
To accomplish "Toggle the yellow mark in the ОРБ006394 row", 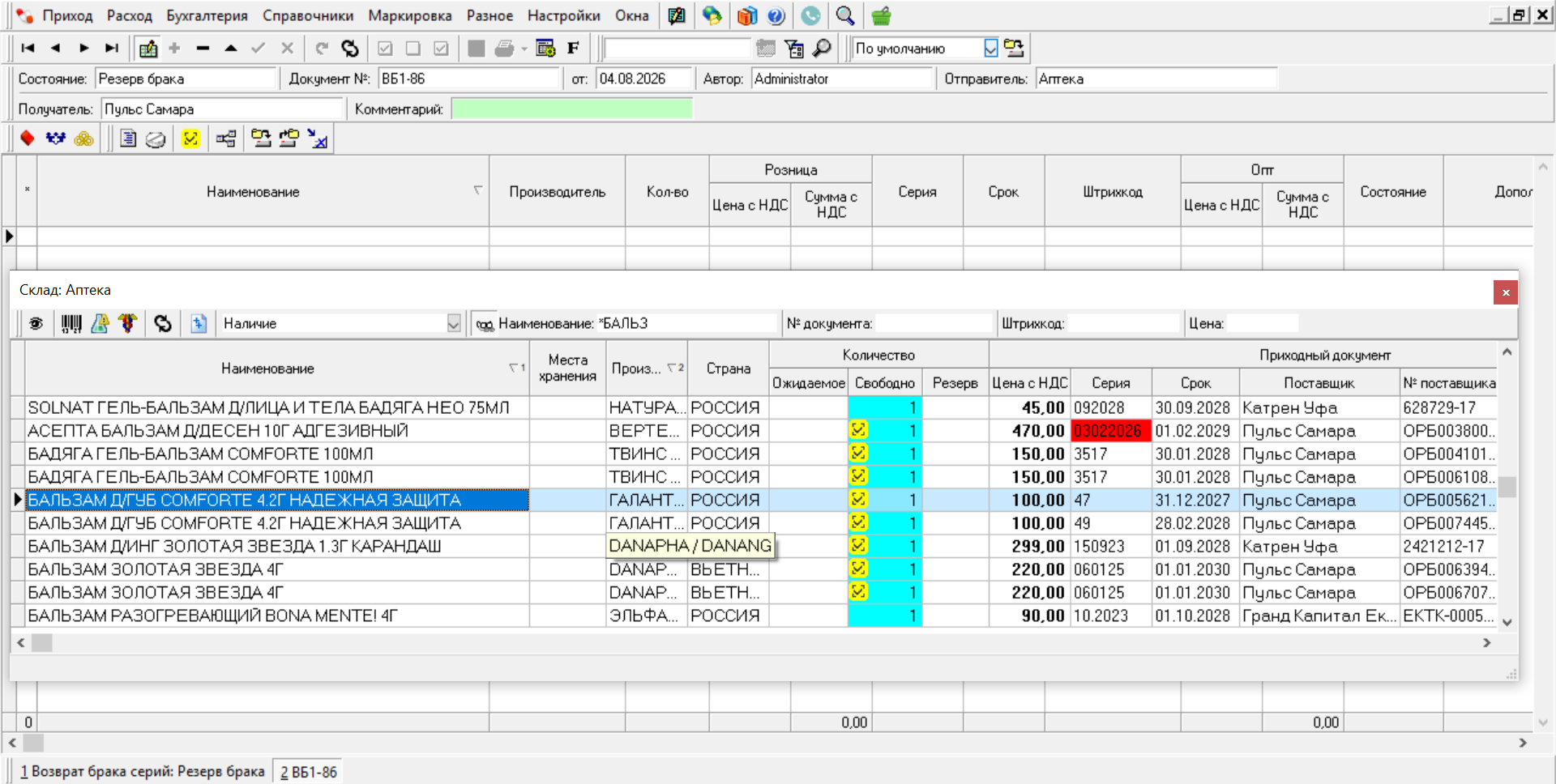I will coord(858,569).
